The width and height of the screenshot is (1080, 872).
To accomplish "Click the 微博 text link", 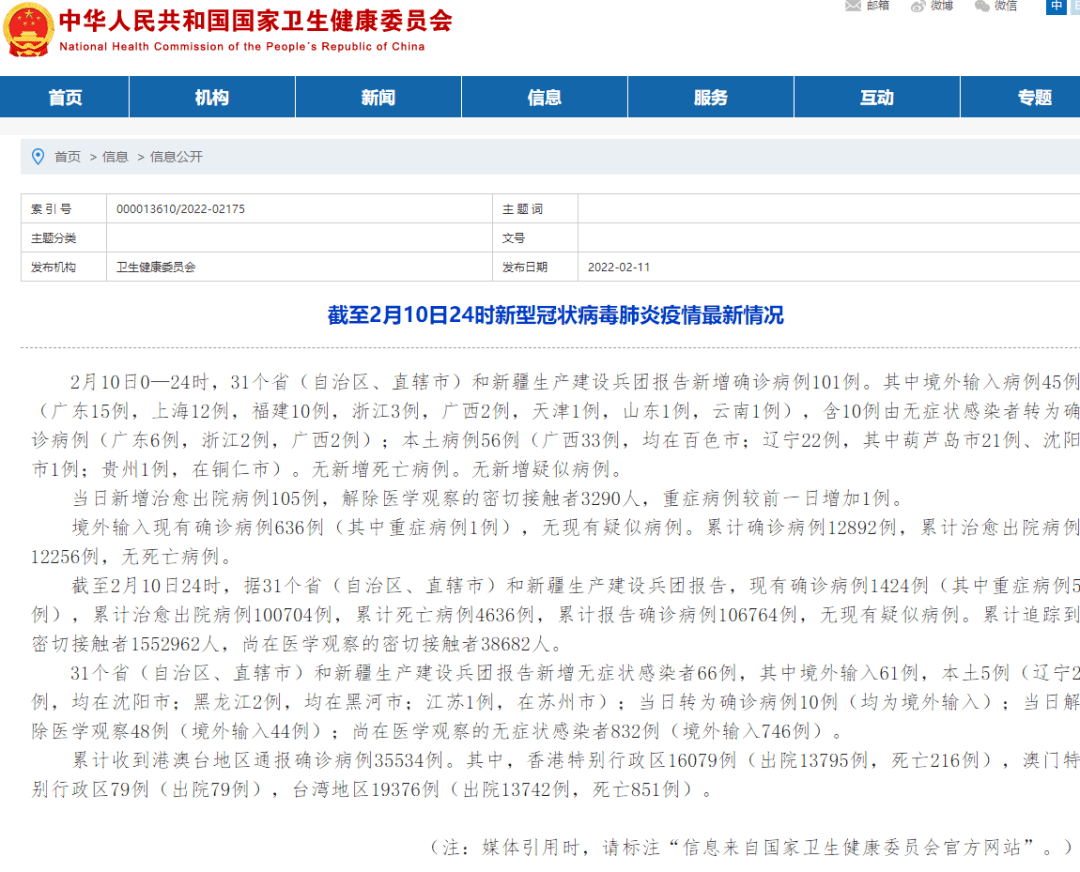I will coord(942,6).
